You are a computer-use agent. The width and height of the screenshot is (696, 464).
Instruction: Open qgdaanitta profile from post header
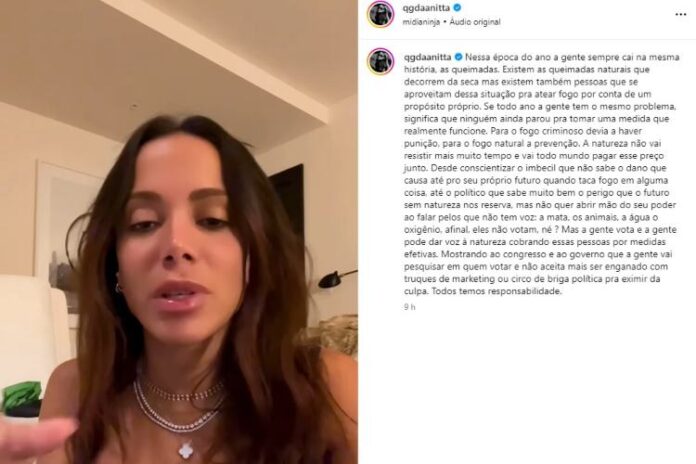(426, 8)
